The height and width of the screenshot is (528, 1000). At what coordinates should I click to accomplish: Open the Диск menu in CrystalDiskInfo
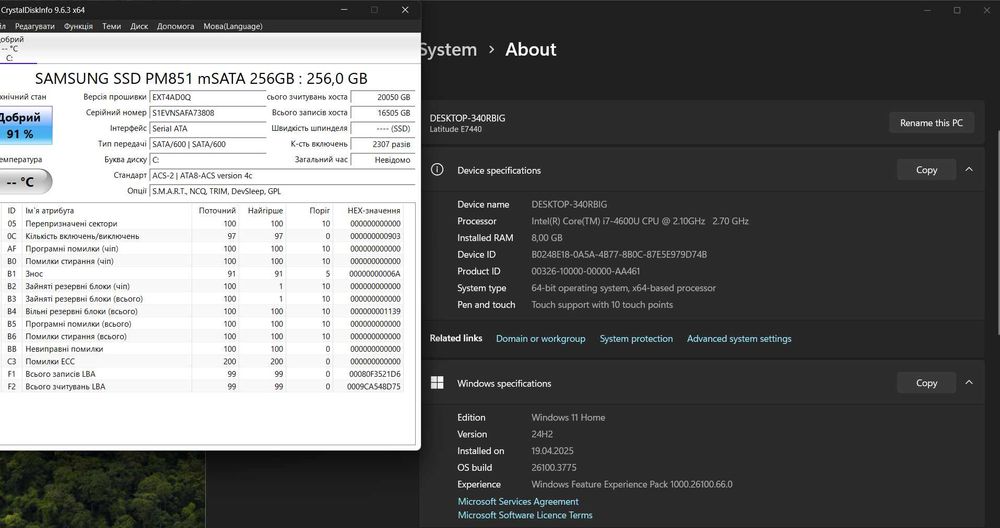pyautogui.click(x=139, y=26)
